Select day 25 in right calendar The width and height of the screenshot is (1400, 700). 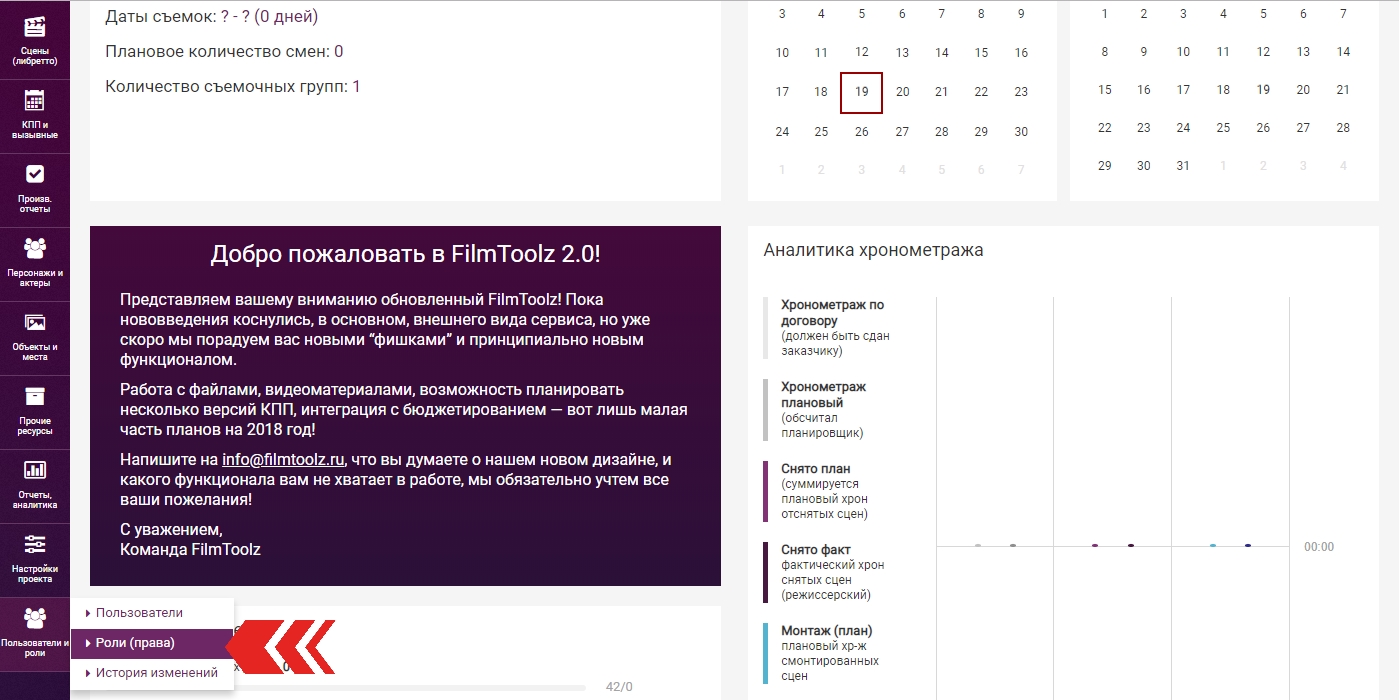tap(1223, 128)
